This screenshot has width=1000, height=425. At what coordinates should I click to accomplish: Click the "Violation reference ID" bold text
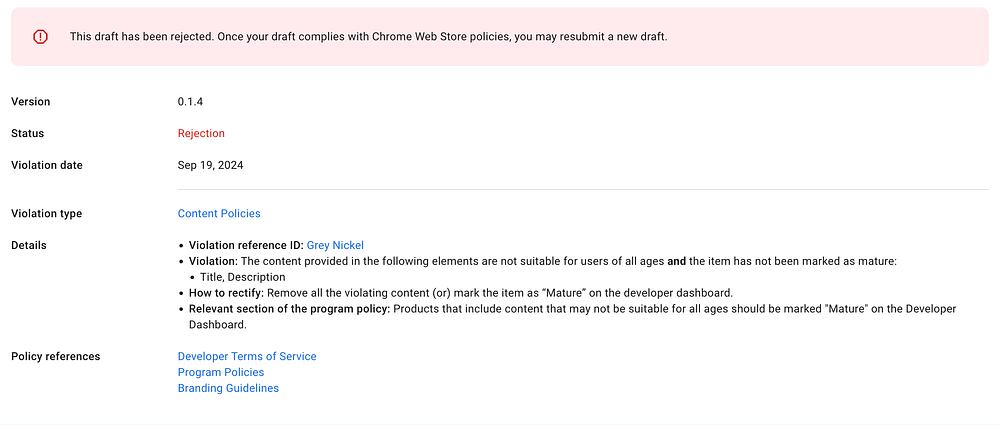point(246,245)
